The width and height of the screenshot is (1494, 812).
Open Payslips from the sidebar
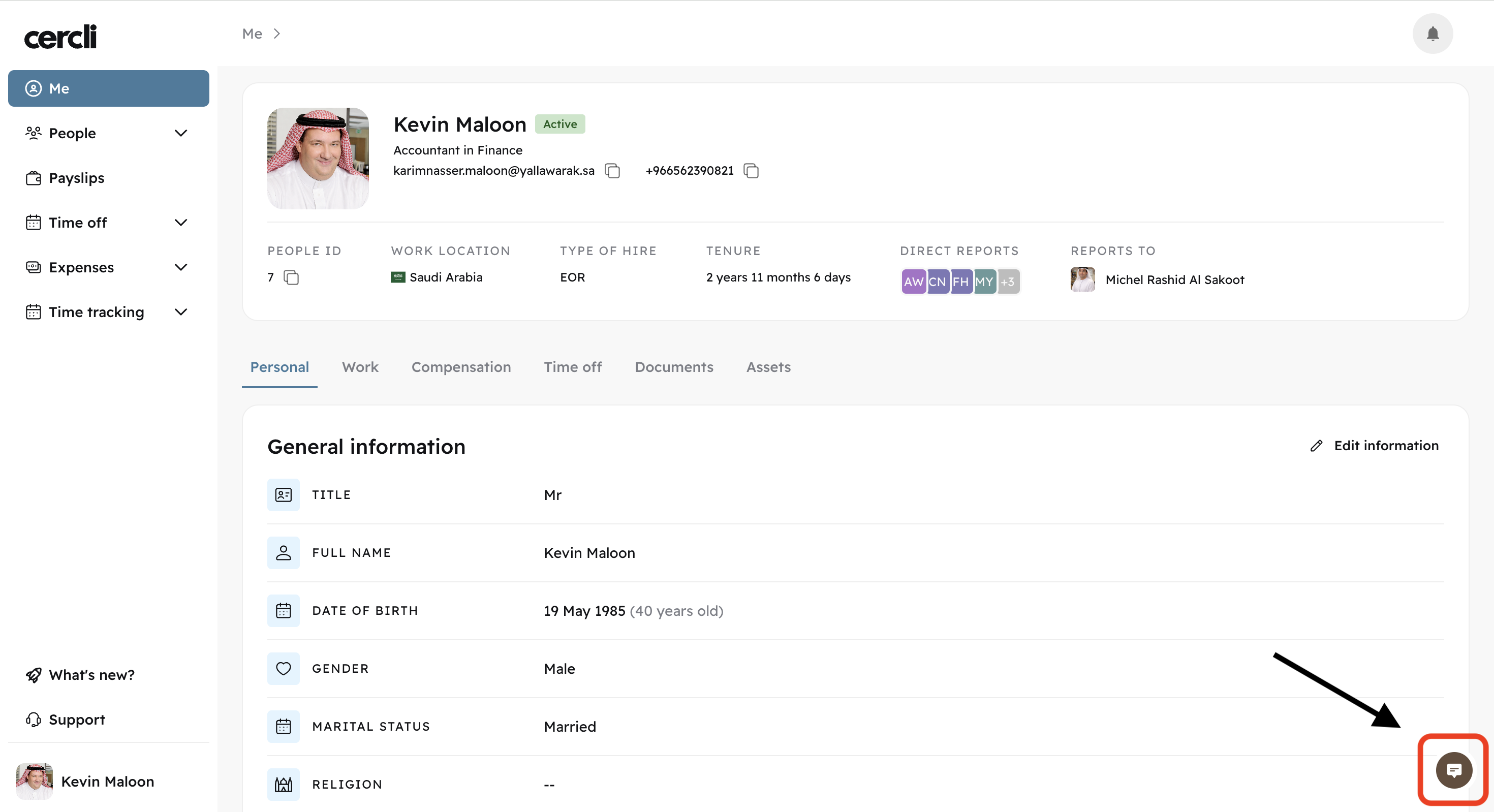pos(76,178)
